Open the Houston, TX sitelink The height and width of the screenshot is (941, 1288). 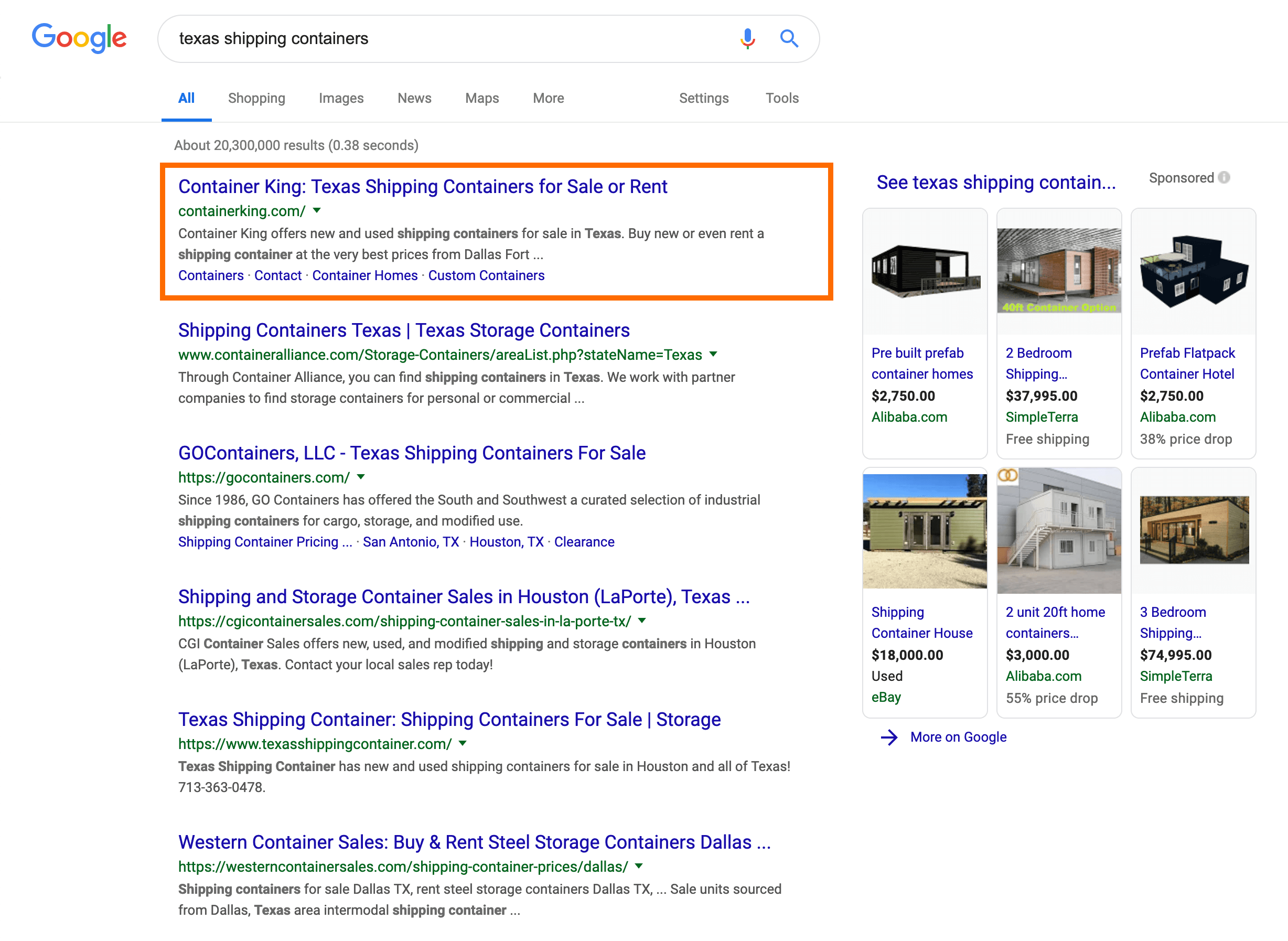(x=506, y=542)
